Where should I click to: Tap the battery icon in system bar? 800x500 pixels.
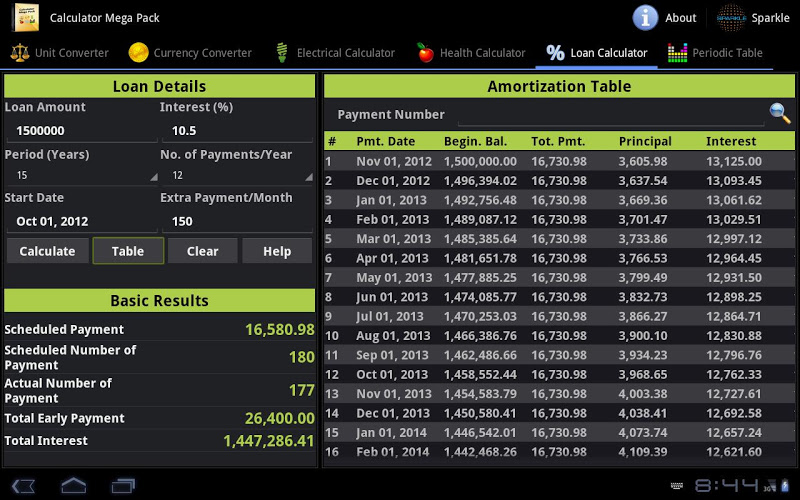tap(784, 485)
